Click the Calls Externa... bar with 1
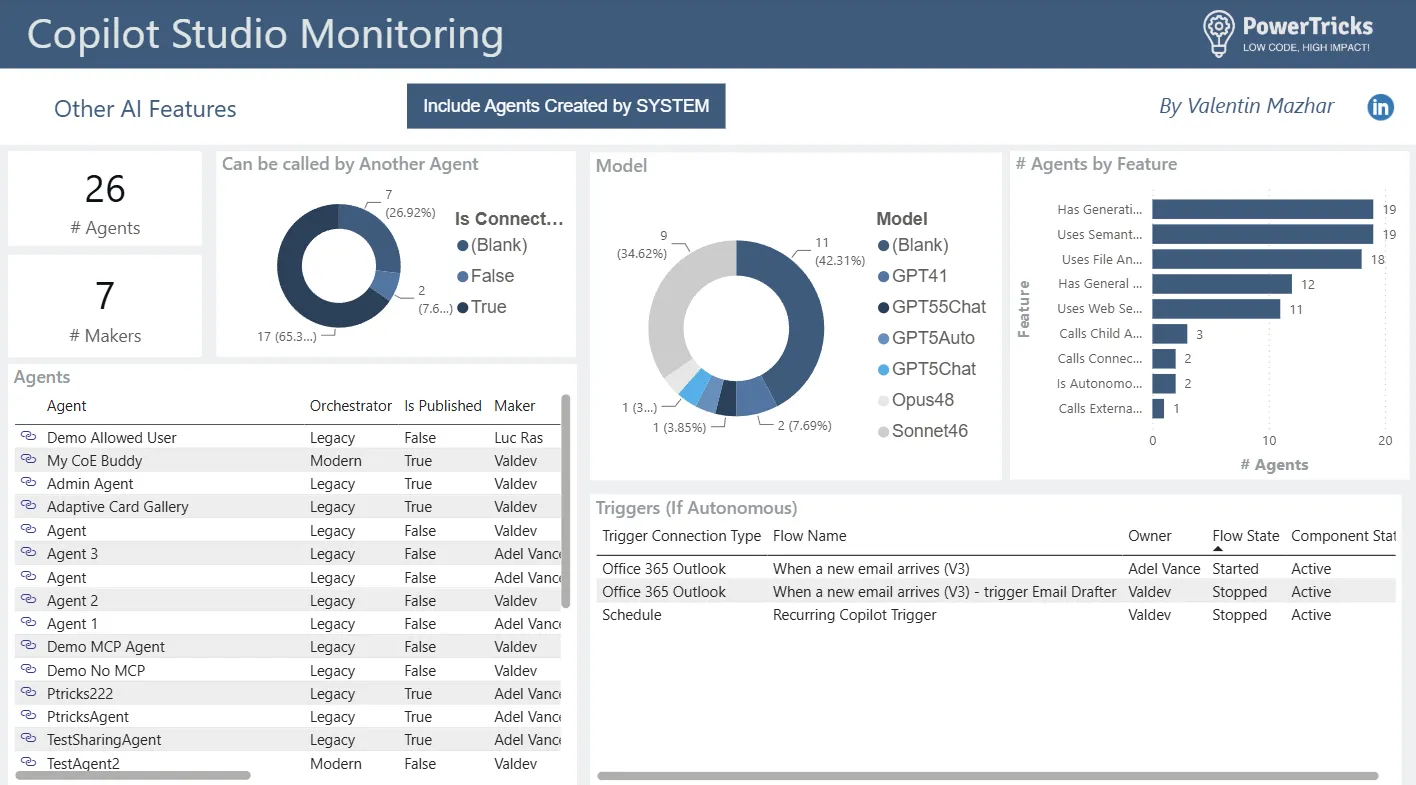Viewport: 1416px width, 785px height. coord(1158,409)
